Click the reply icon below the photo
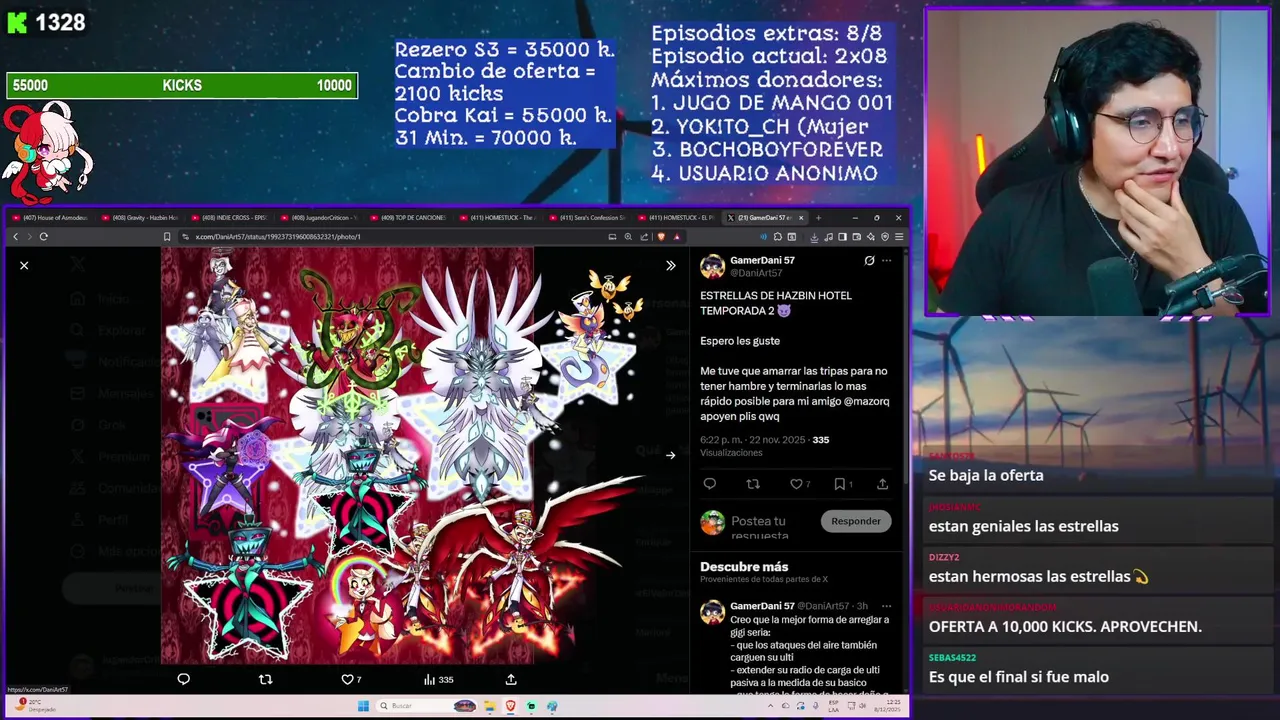This screenshot has height=720, width=1280. [183, 679]
